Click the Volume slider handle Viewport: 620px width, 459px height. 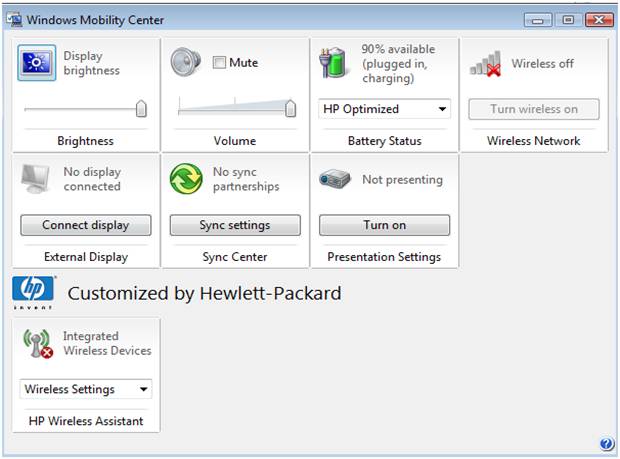290,108
